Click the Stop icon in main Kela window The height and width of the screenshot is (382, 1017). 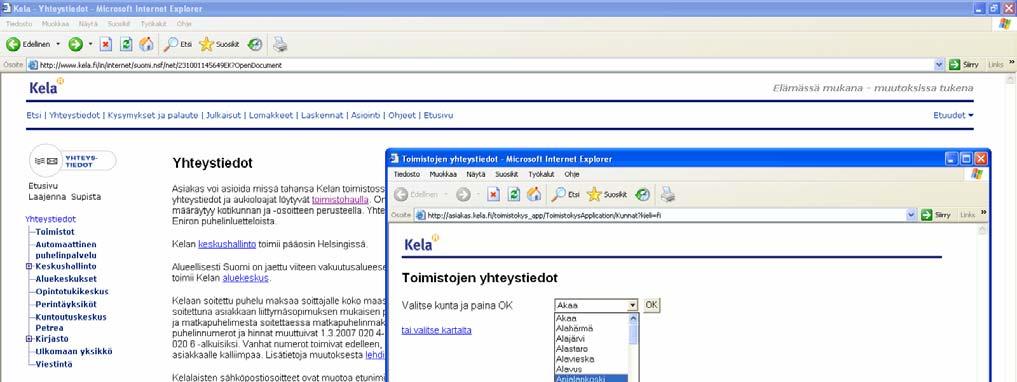[106, 44]
